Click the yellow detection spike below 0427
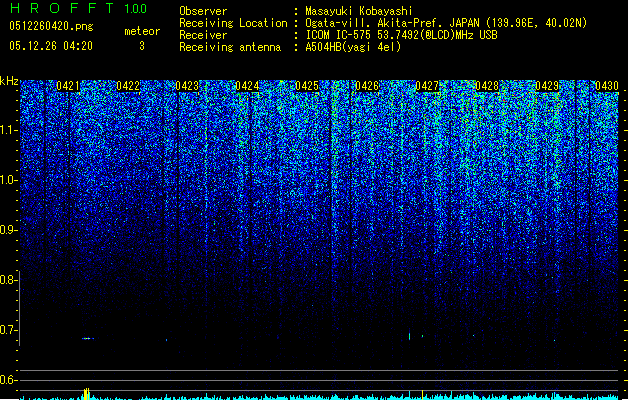629x400 pixels. click(422, 394)
